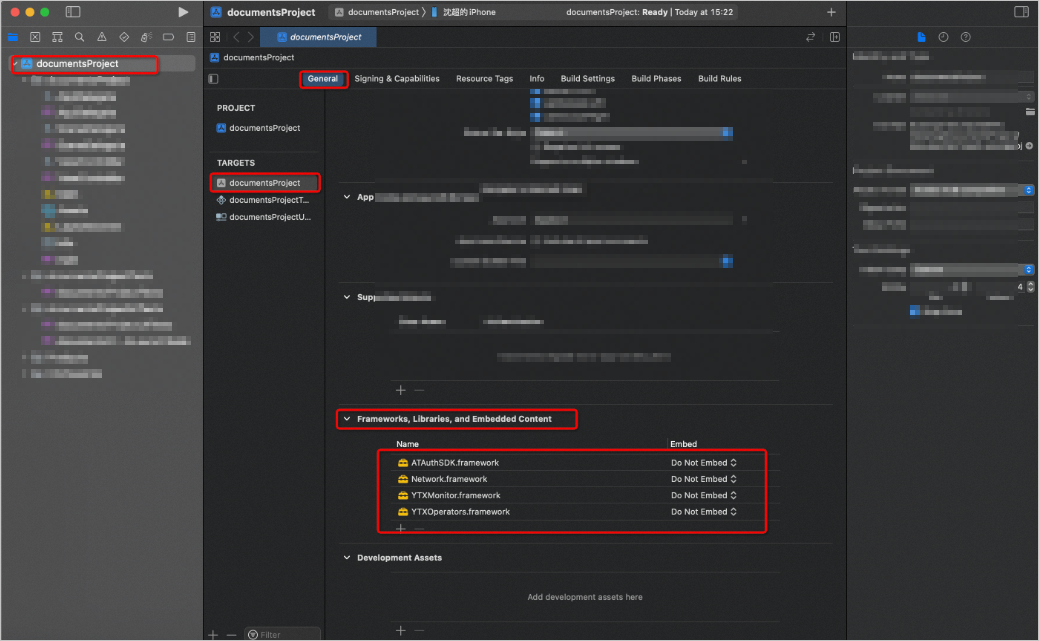Add a framework with the plus button
Screen dimensions: 1039x641
[x=401, y=528]
